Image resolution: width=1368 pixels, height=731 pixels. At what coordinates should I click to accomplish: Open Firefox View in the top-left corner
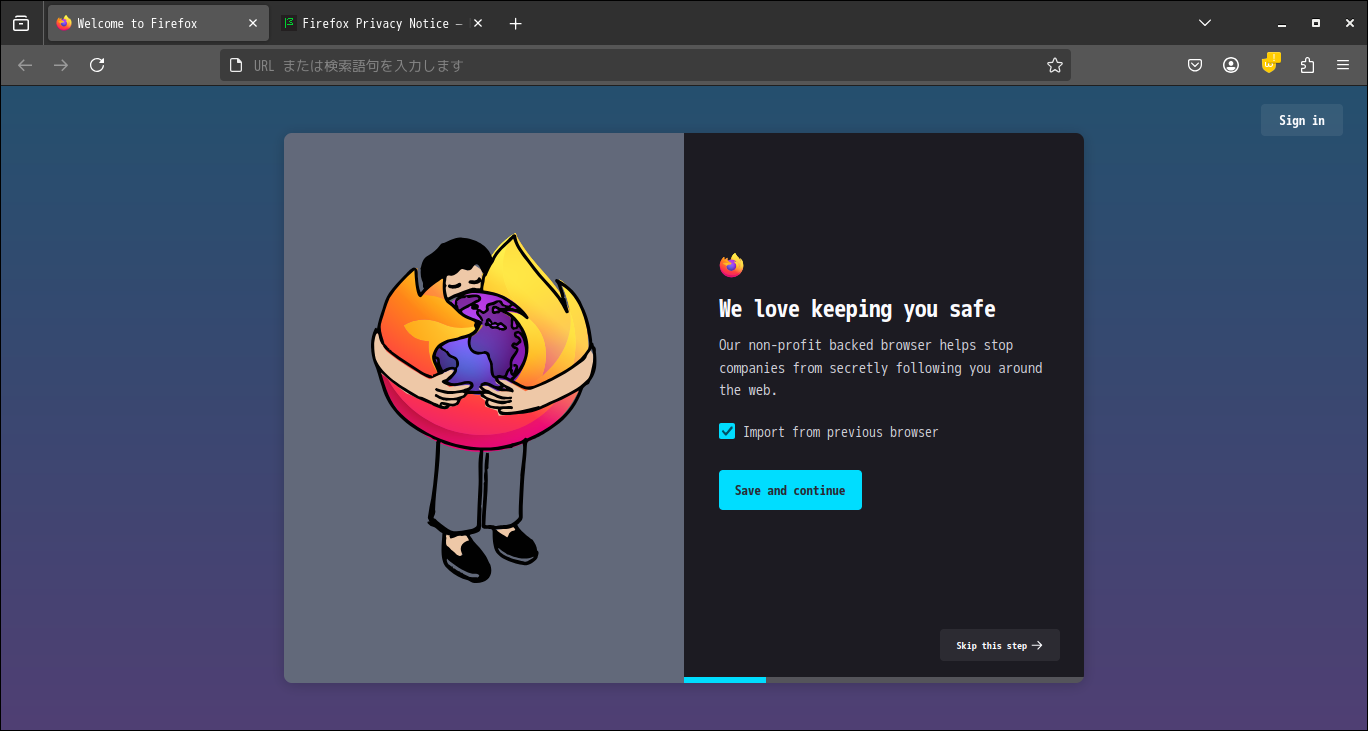pos(20,22)
